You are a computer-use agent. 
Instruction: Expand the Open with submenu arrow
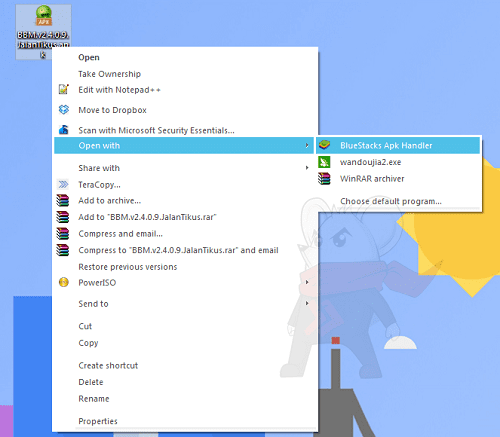pyautogui.click(x=307, y=145)
